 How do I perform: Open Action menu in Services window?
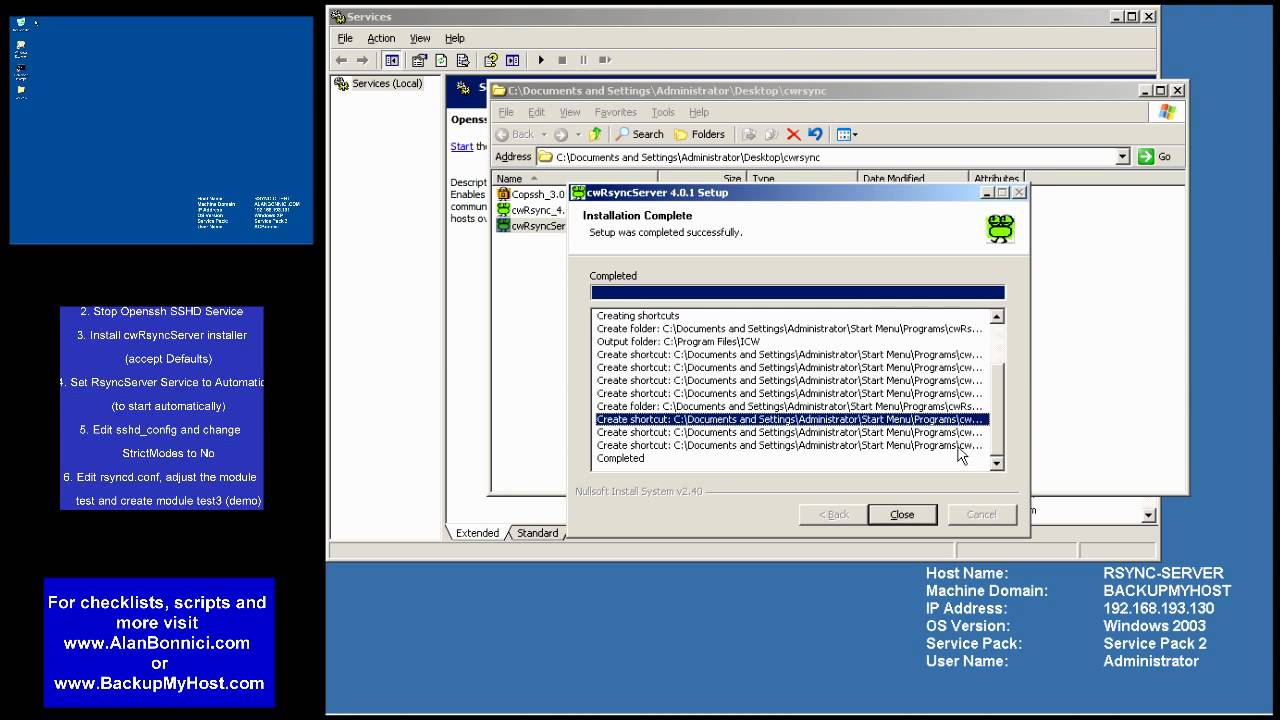[x=381, y=38]
